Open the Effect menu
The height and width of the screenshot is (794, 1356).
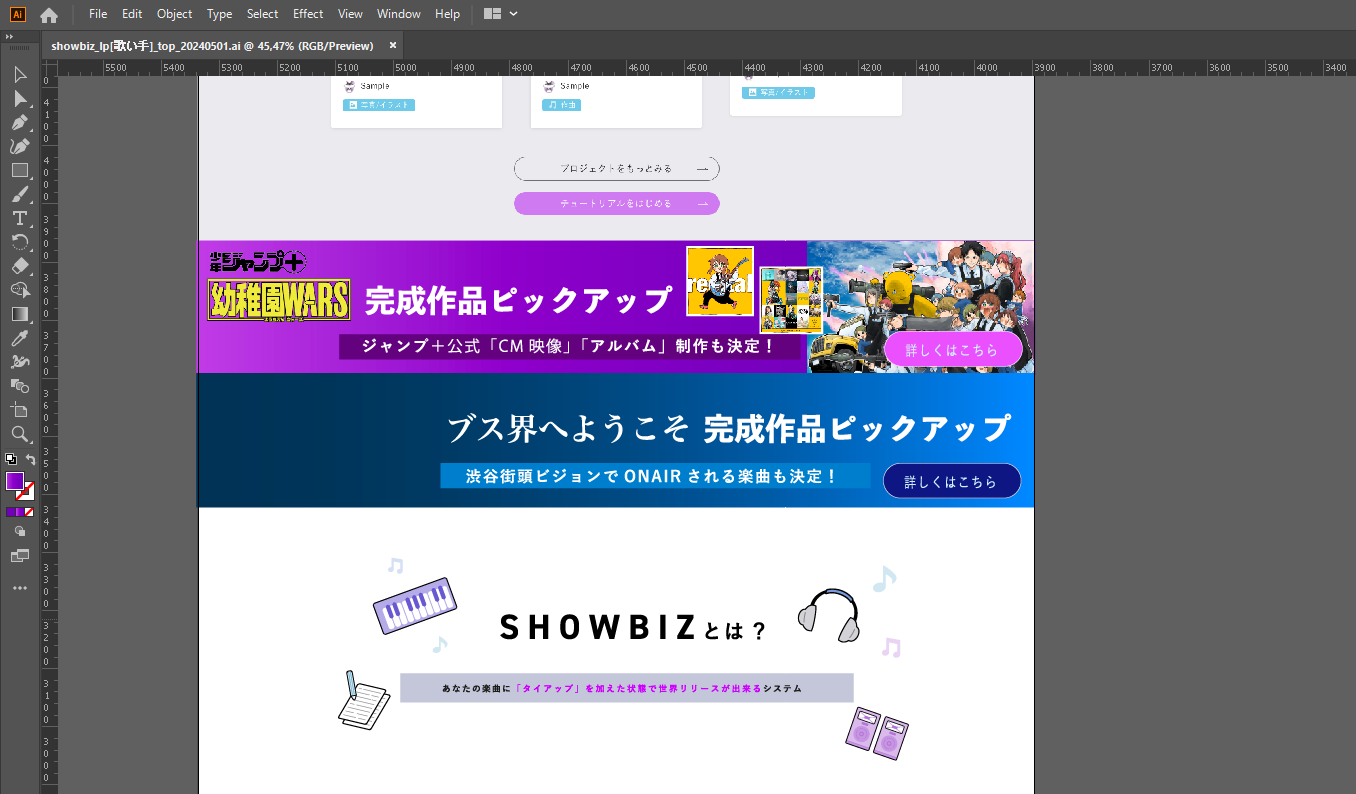(308, 14)
